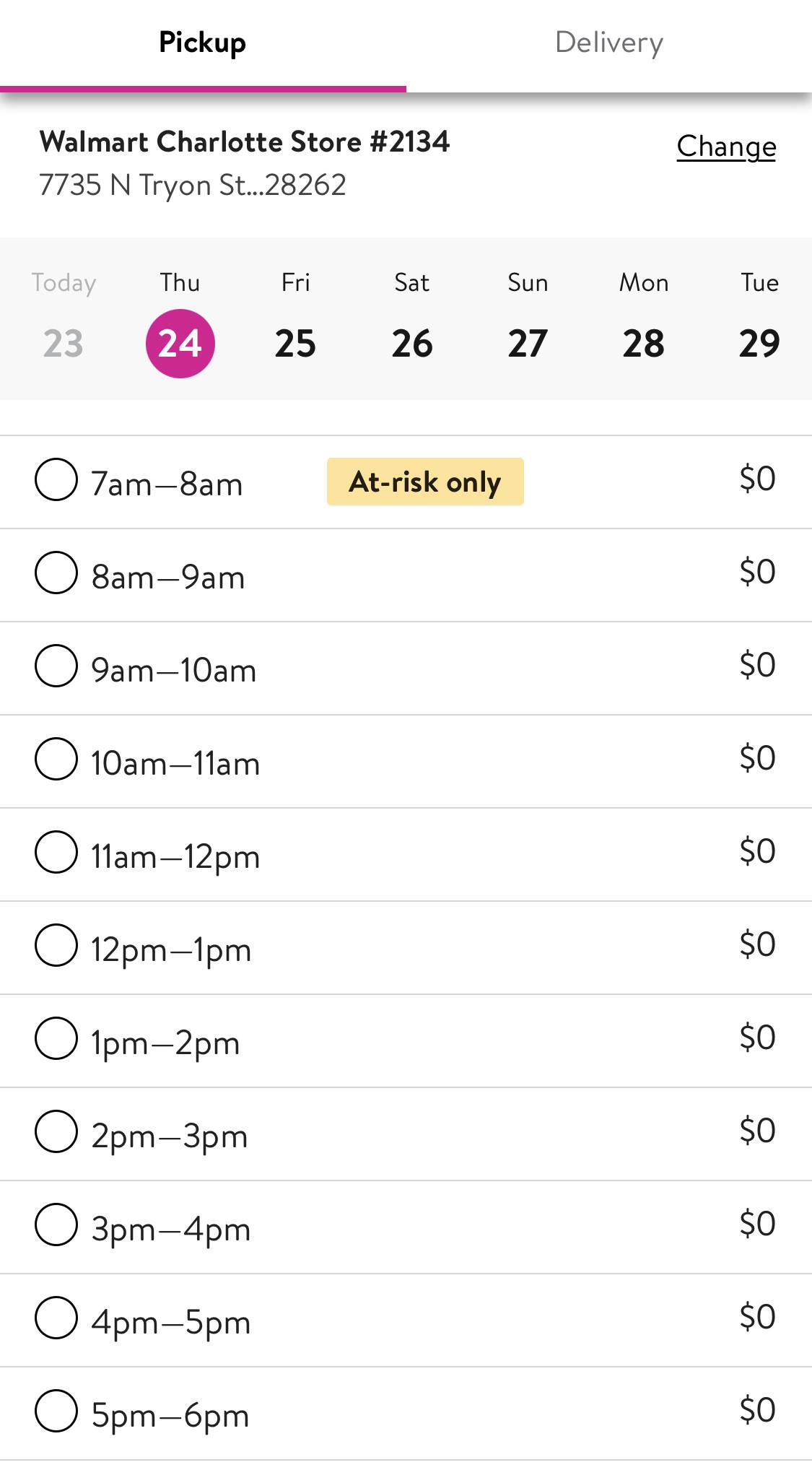Choose the 8am–9am time slot
The image size is (812, 1470).
pyautogui.click(x=56, y=573)
